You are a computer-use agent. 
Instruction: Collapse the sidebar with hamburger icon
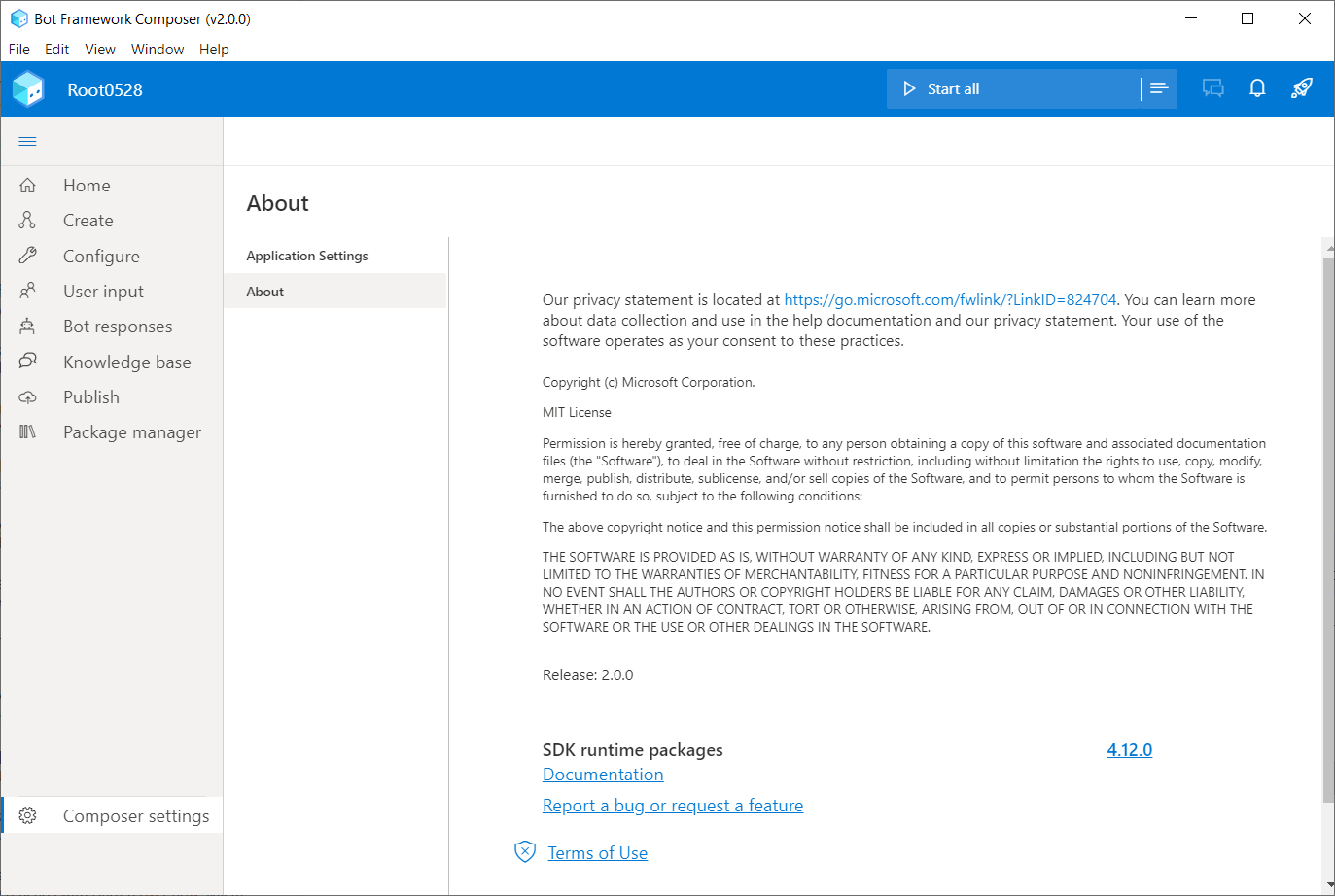27,142
